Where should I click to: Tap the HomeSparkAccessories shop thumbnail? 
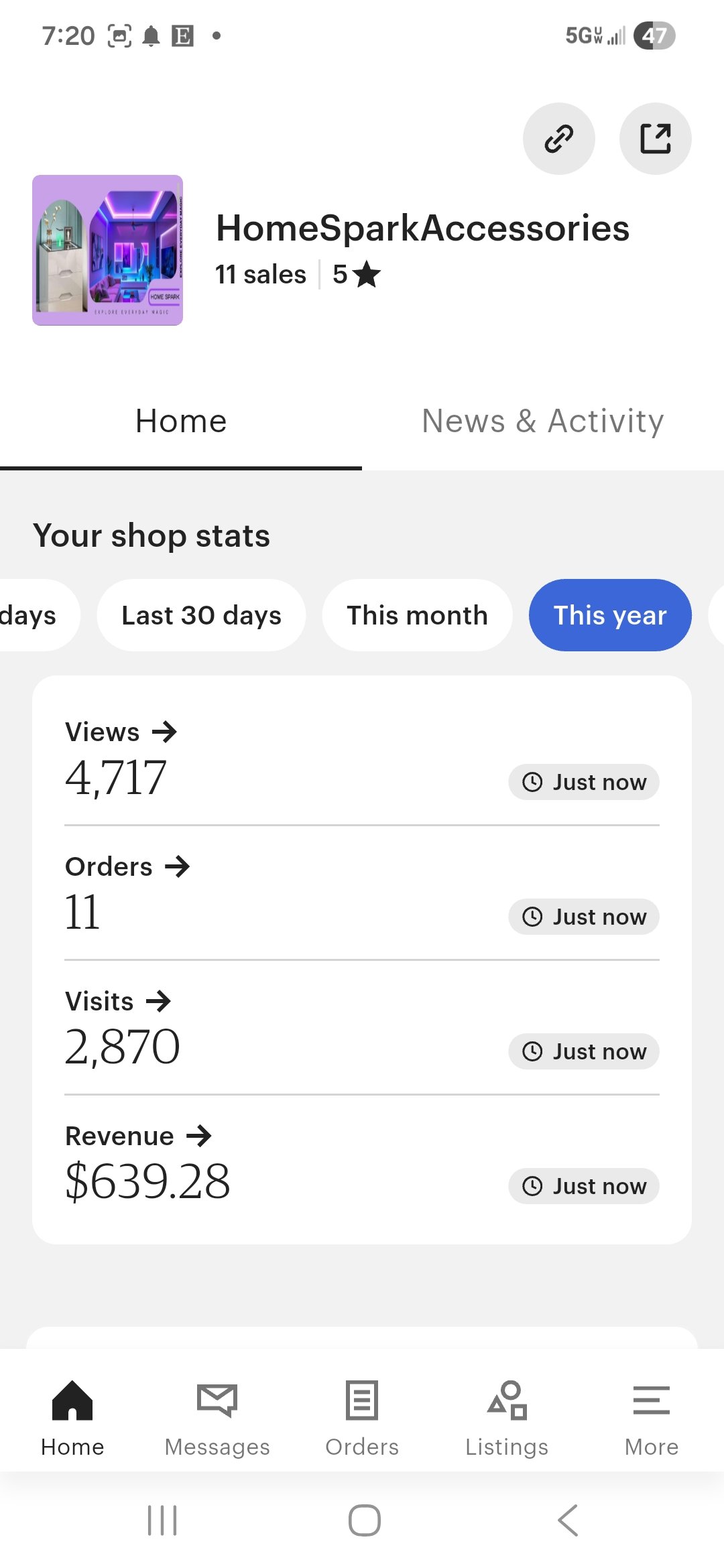tap(107, 250)
